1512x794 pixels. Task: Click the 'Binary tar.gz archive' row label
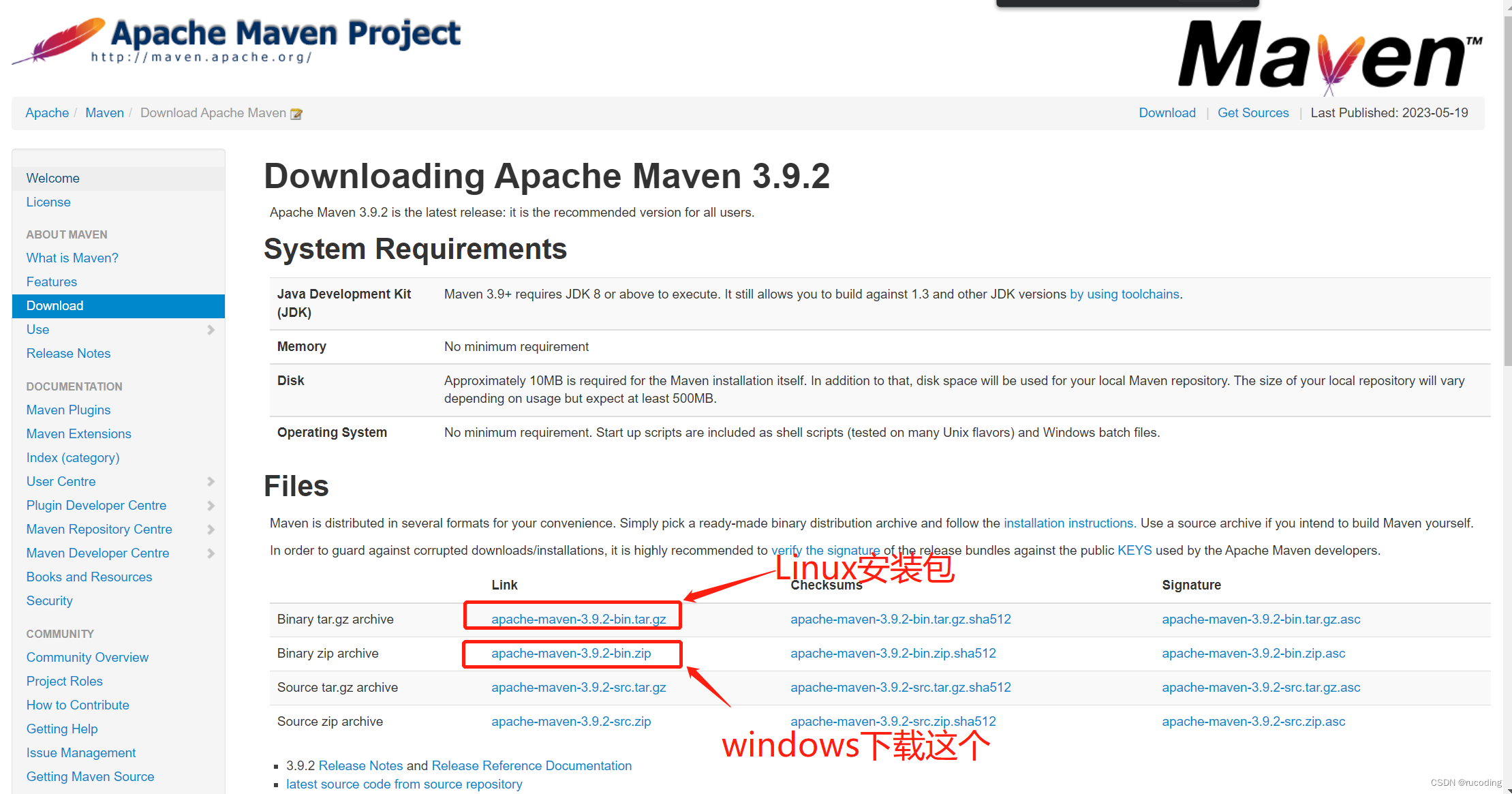point(335,620)
